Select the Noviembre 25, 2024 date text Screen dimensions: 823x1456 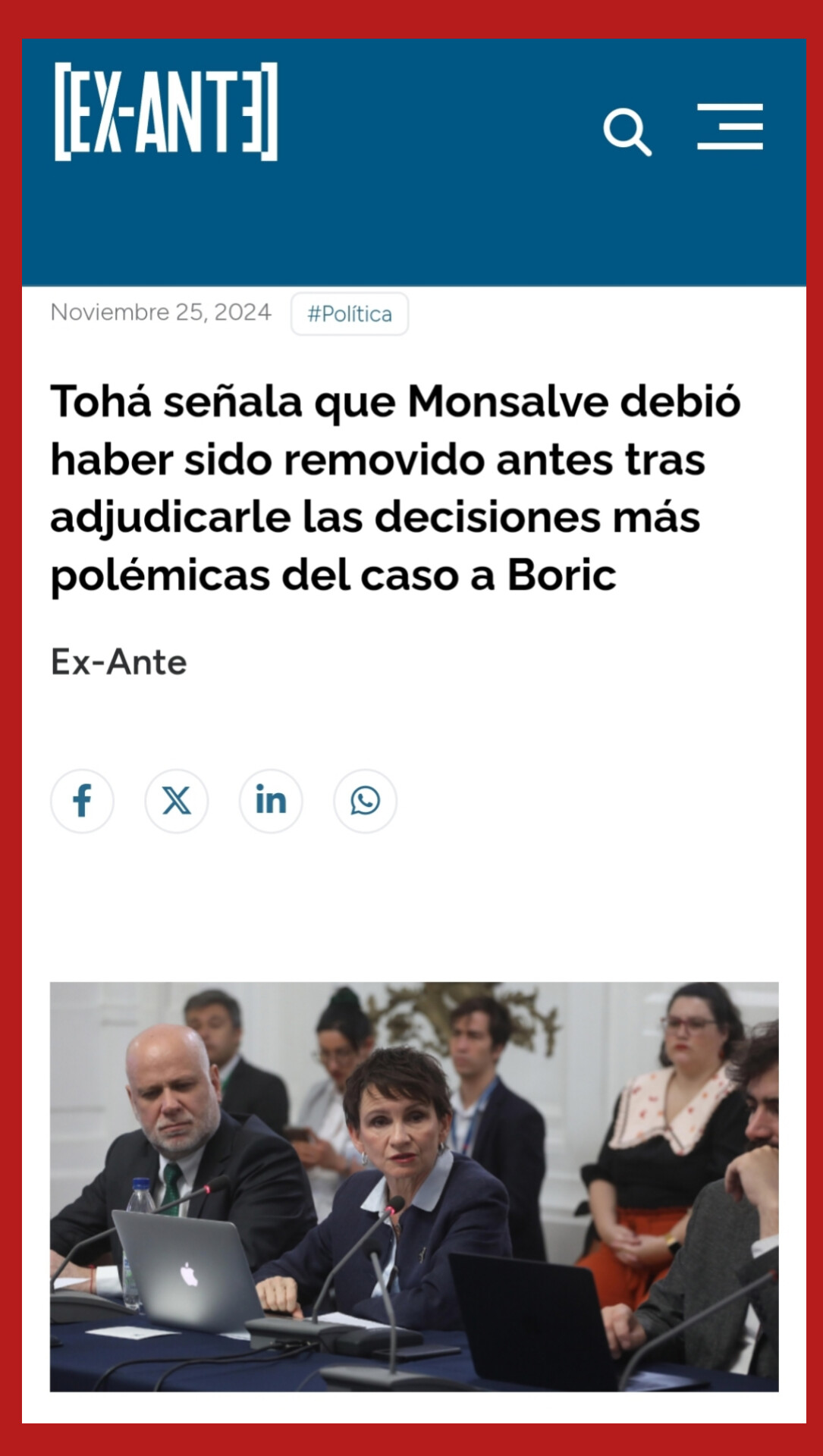[x=161, y=312]
